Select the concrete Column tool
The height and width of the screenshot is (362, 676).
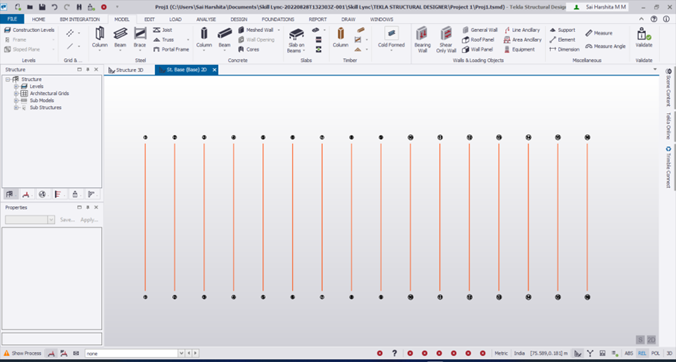pos(204,37)
